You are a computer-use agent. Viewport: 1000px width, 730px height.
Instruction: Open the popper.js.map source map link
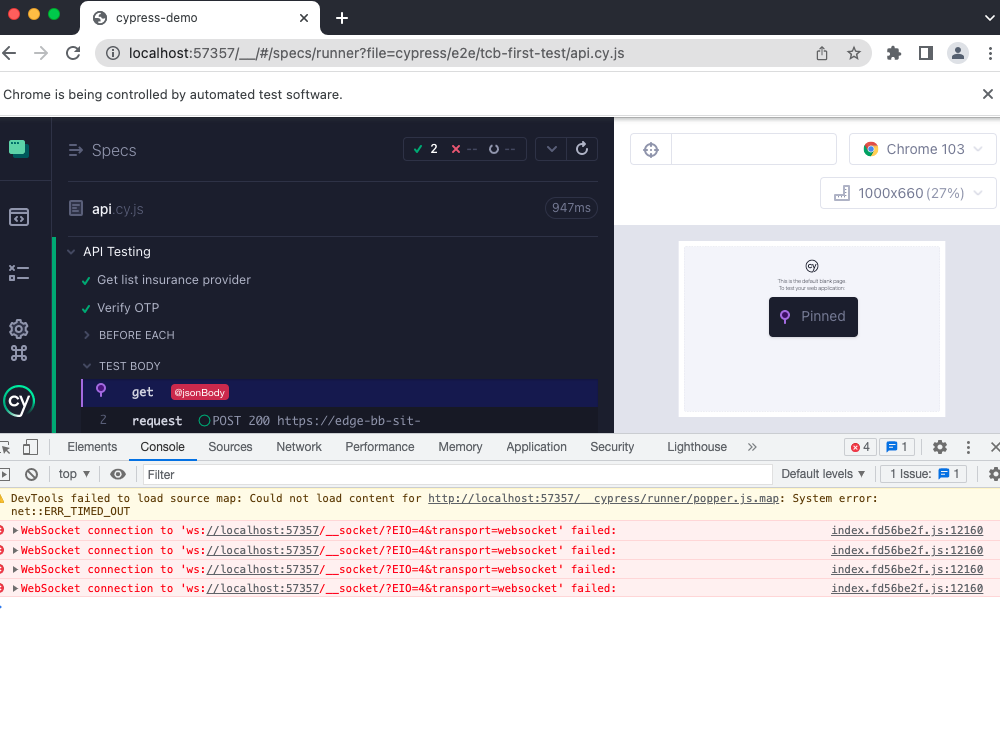coord(603,498)
